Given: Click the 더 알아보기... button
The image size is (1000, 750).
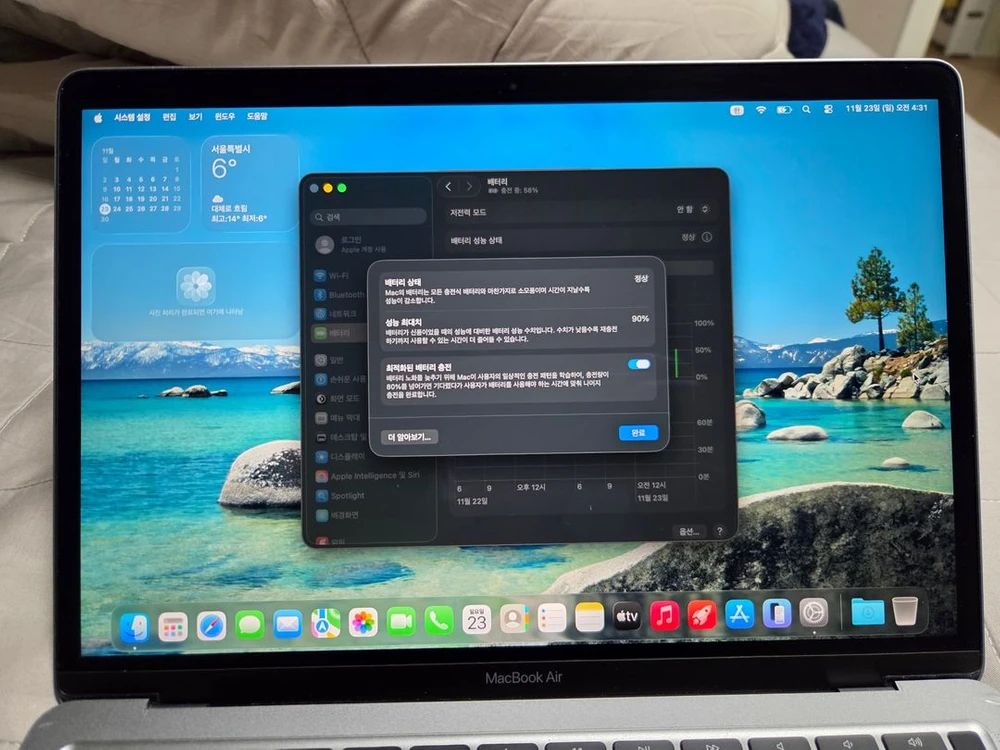Looking at the screenshot, I should point(409,437).
